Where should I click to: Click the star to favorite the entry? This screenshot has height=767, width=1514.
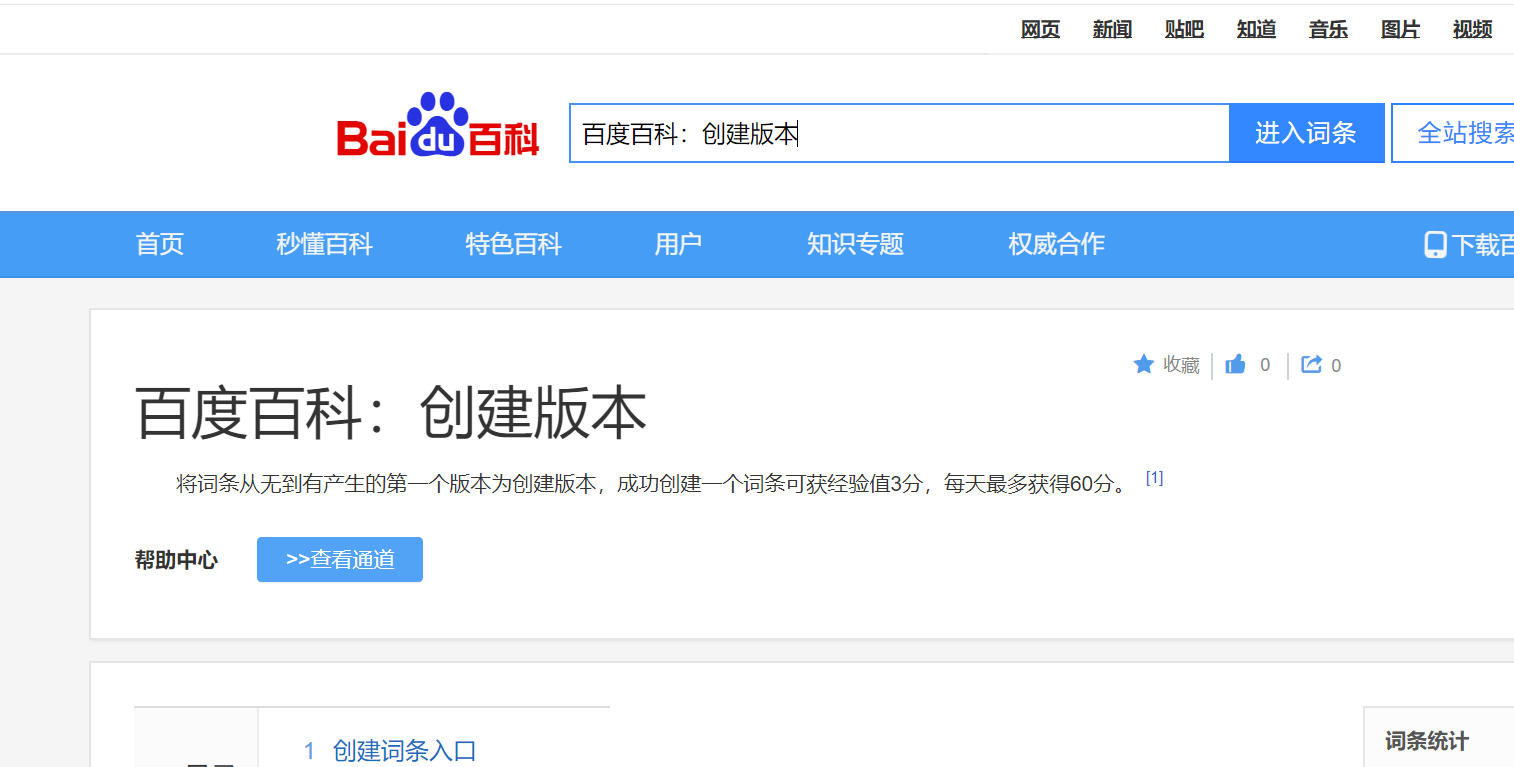coord(1143,364)
